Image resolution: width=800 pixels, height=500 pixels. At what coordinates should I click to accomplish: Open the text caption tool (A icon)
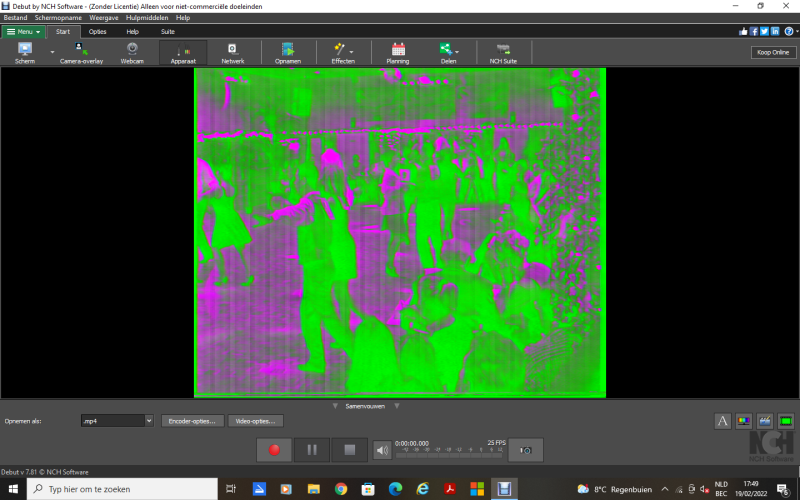pyautogui.click(x=723, y=421)
